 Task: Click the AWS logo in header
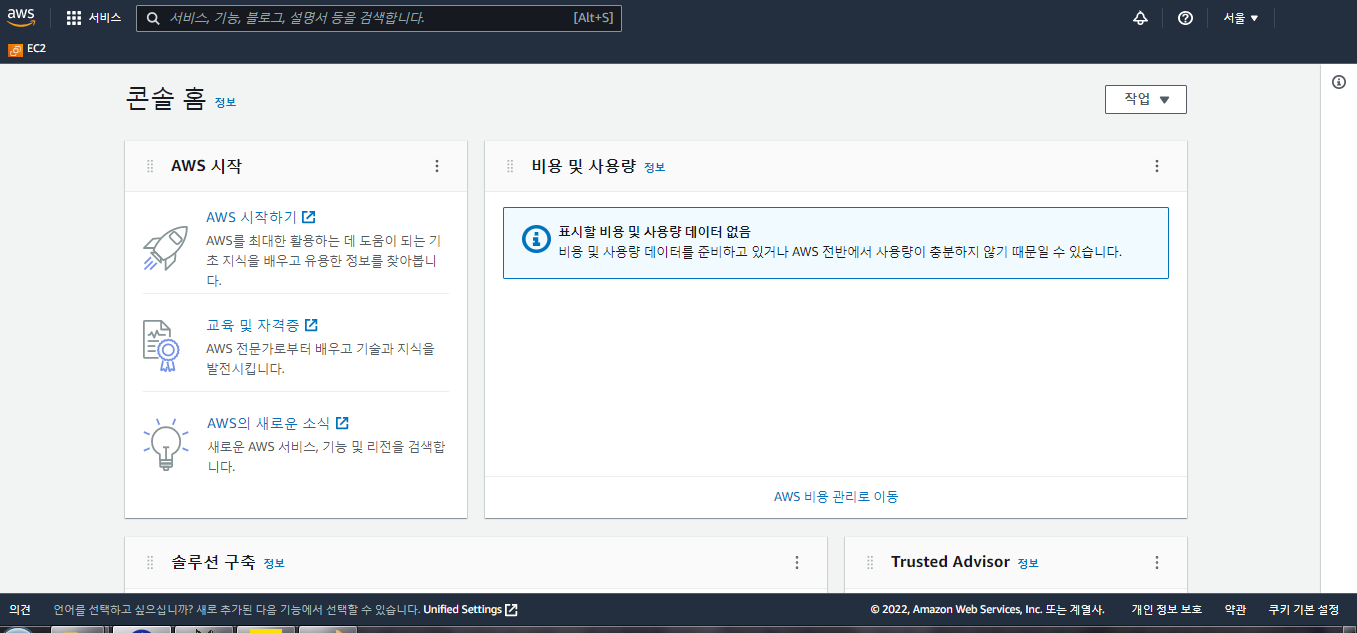[x=21, y=18]
